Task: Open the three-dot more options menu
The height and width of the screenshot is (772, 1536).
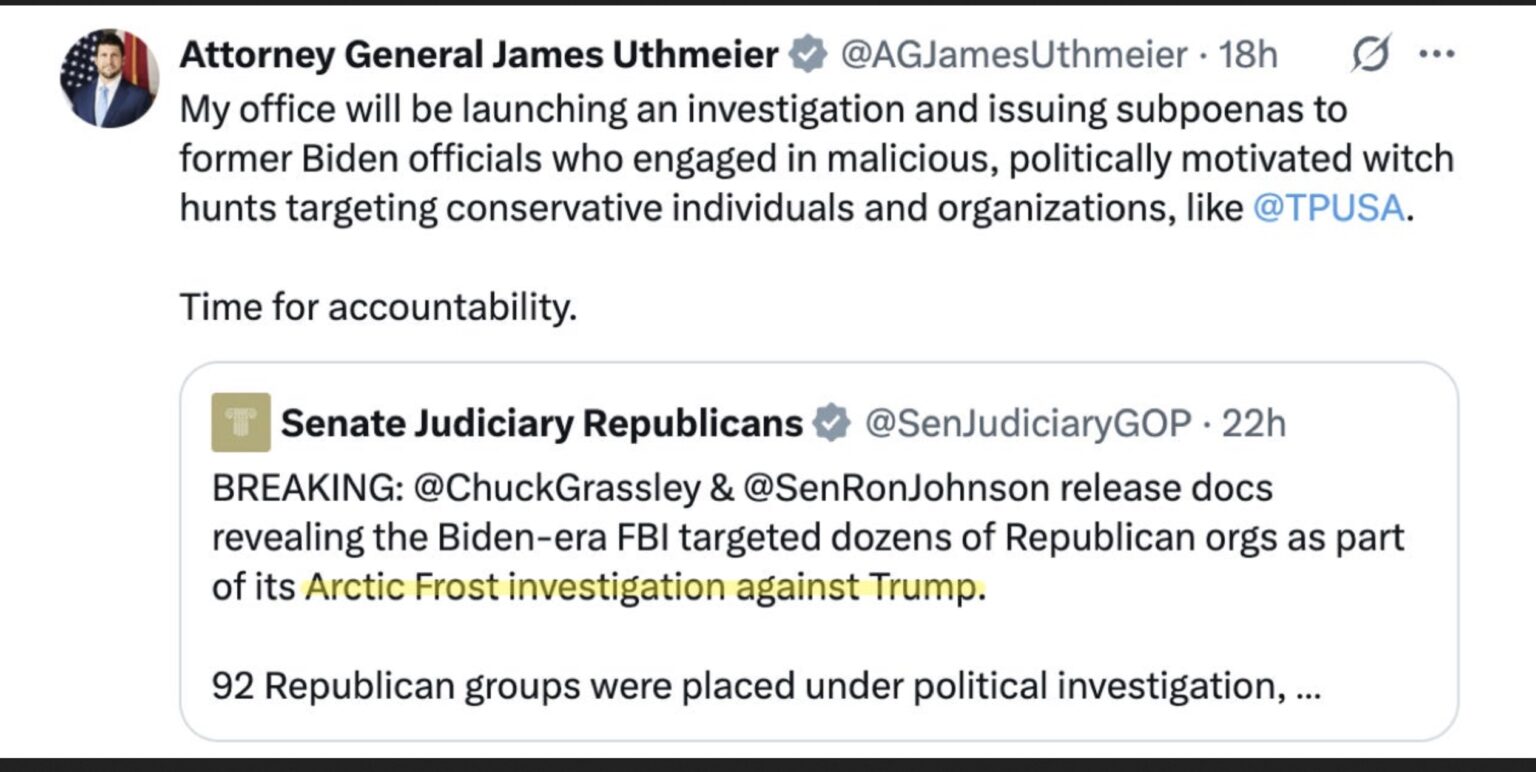Action: [x=1437, y=53]
